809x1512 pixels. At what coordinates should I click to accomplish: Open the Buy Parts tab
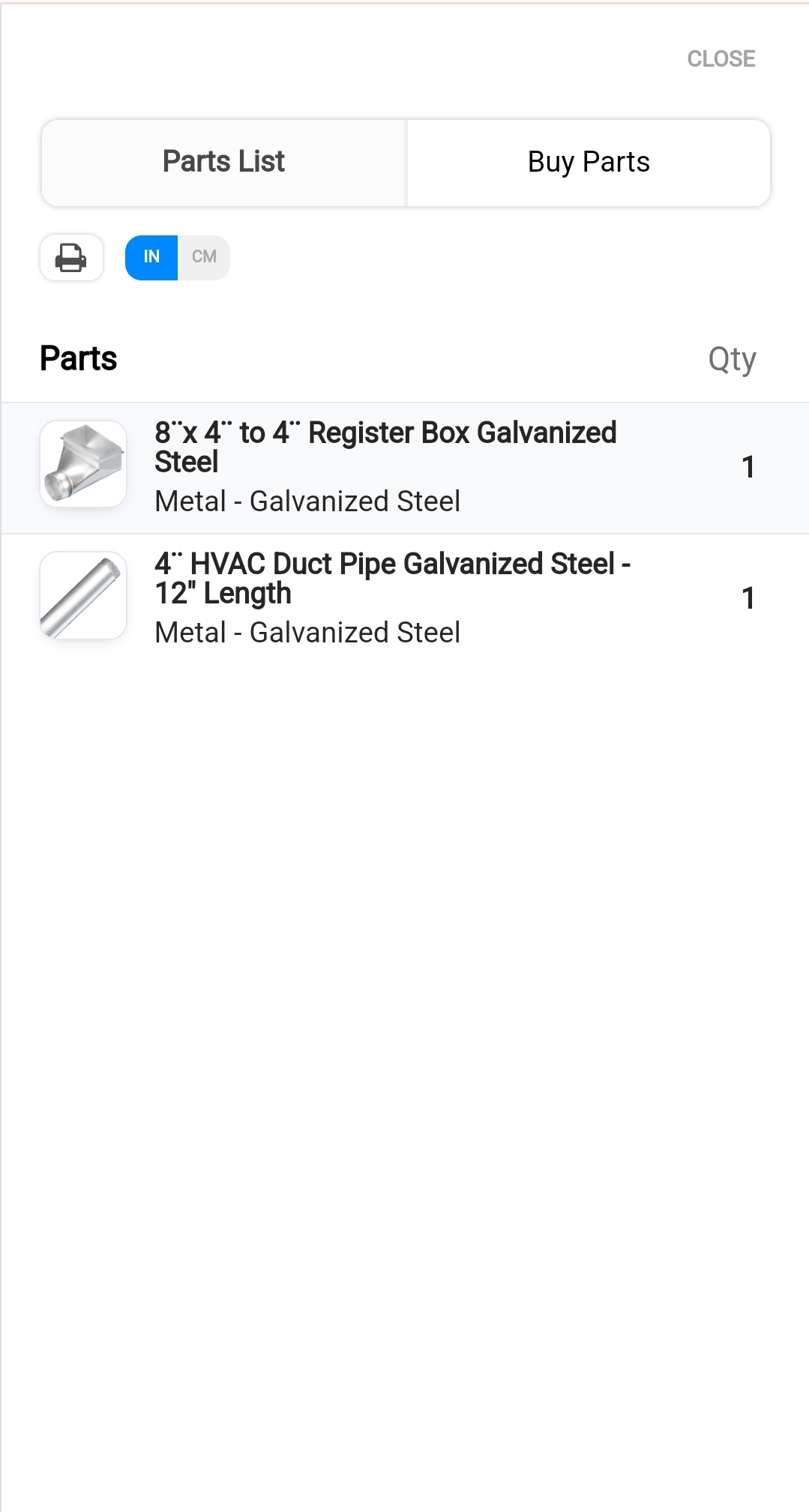click(589, 162)
